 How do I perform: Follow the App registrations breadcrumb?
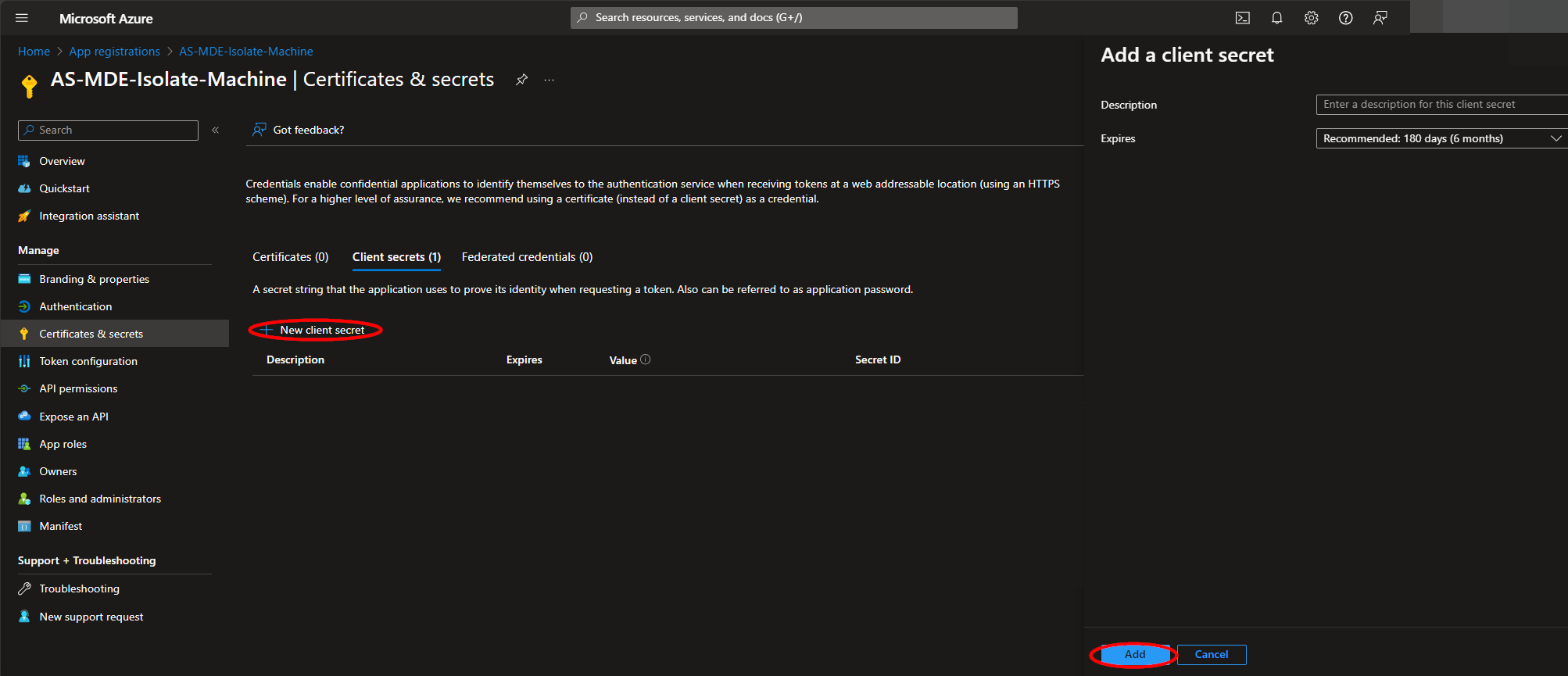click(x=114, y=52)
